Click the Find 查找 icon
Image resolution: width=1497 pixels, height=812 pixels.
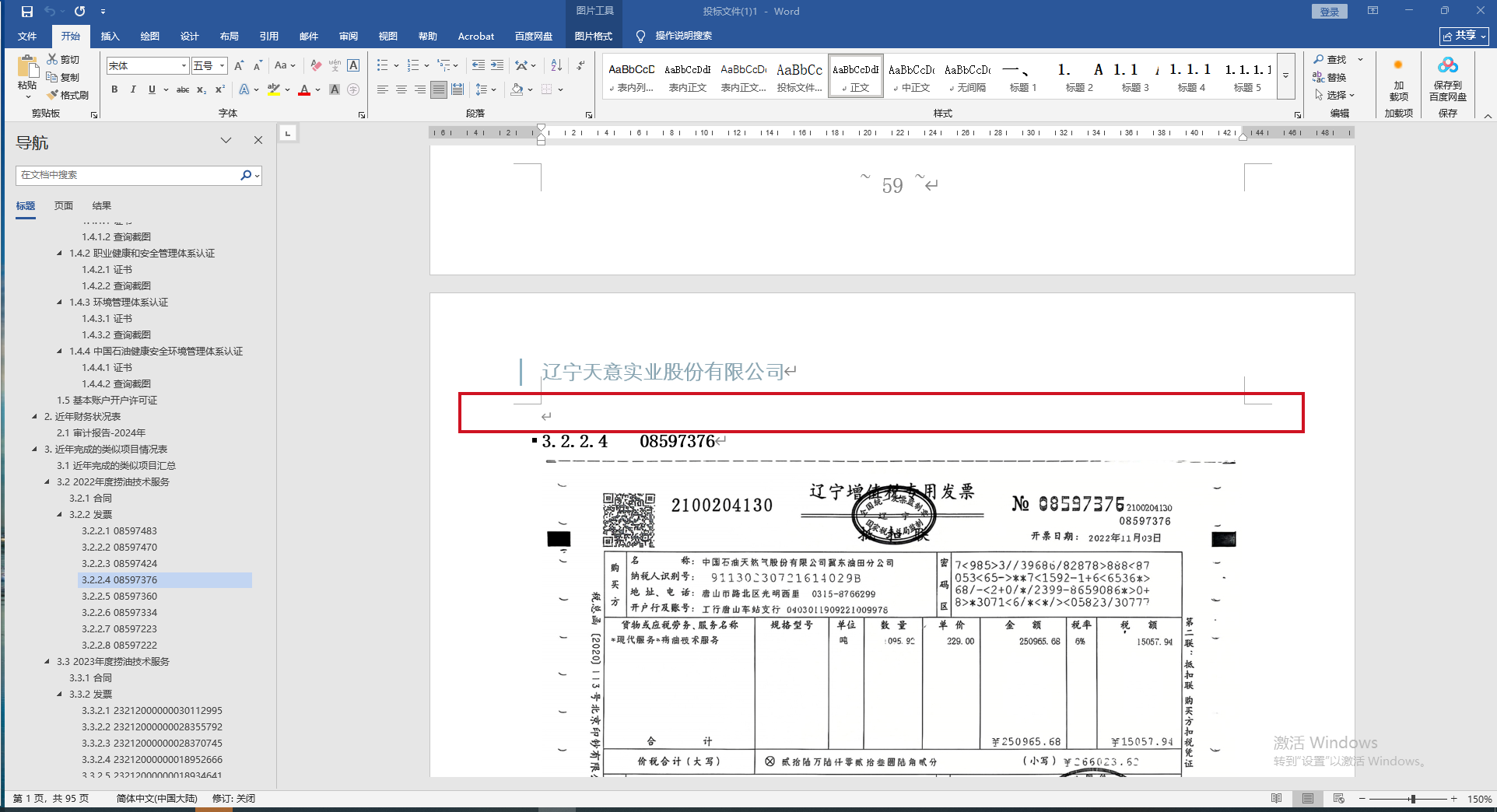(x=1319, y=59)
